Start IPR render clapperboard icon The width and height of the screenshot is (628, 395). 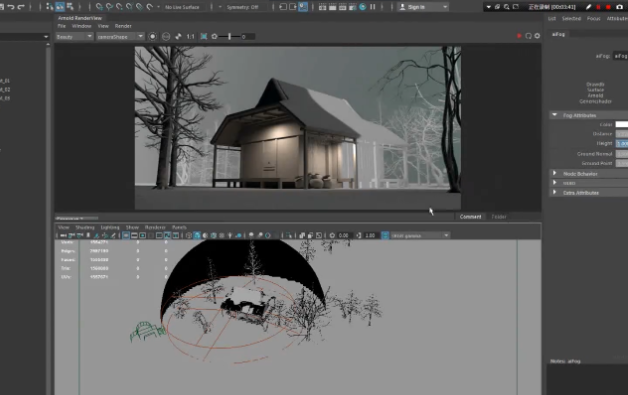(342, 7)
